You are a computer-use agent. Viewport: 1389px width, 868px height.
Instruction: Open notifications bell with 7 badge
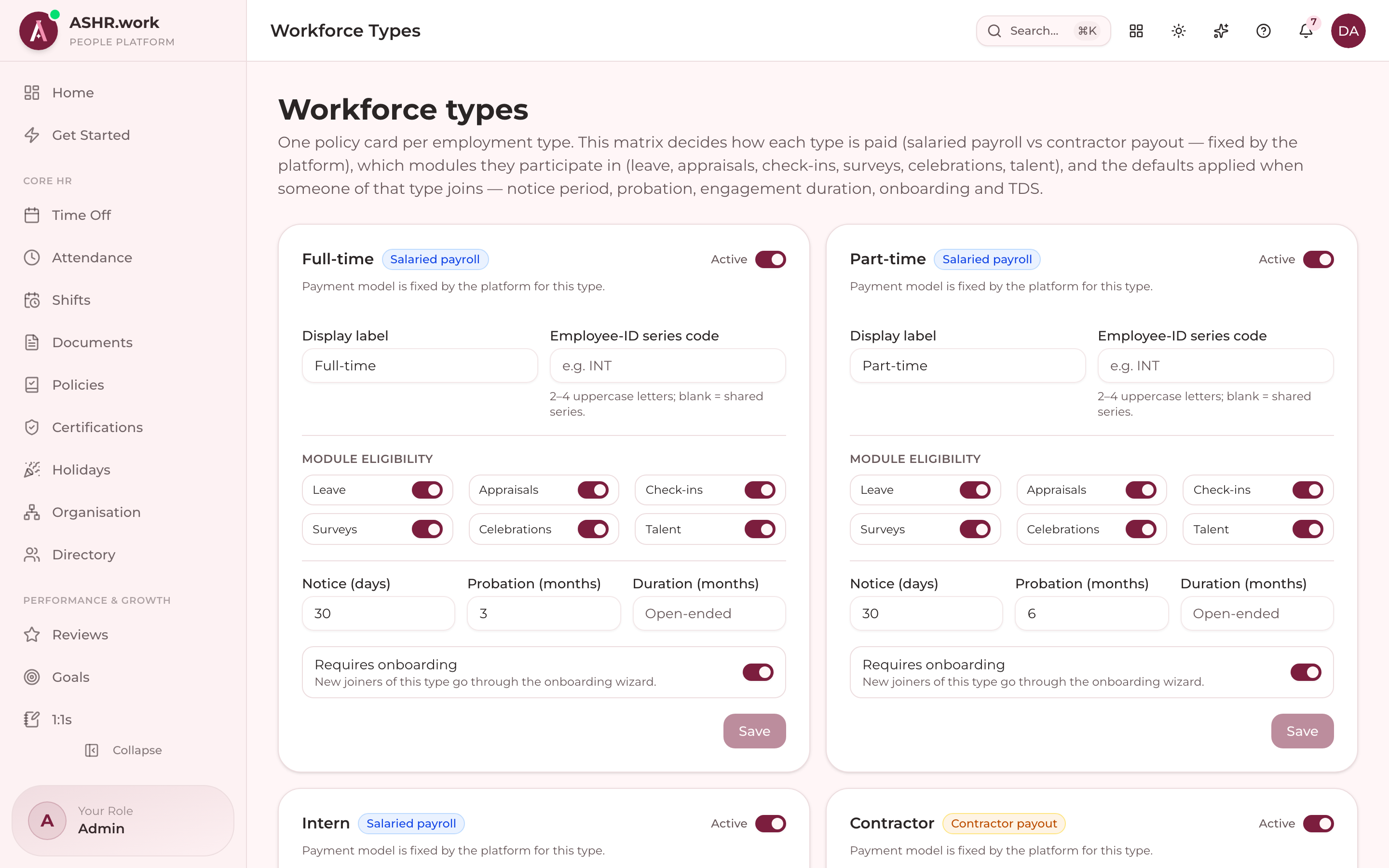pyautogui.click(x=1306, y=31)
